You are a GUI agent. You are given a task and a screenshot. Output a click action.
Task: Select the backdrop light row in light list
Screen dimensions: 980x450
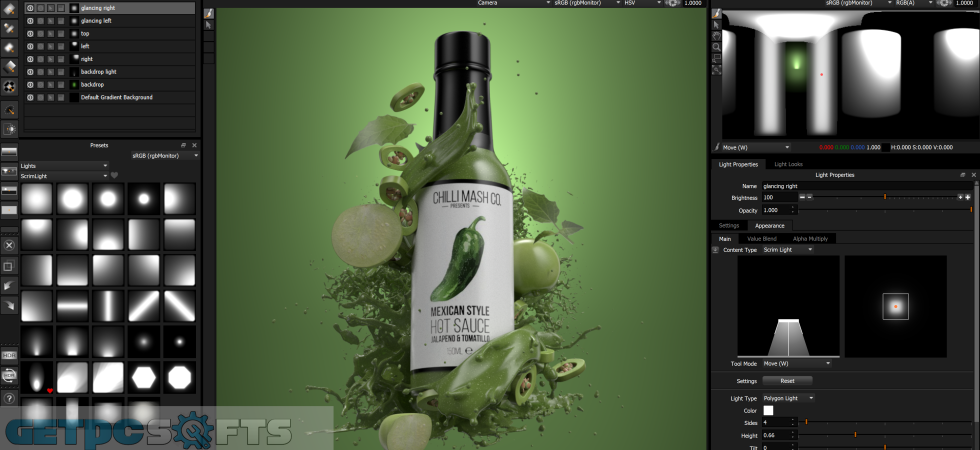(109, 72)
